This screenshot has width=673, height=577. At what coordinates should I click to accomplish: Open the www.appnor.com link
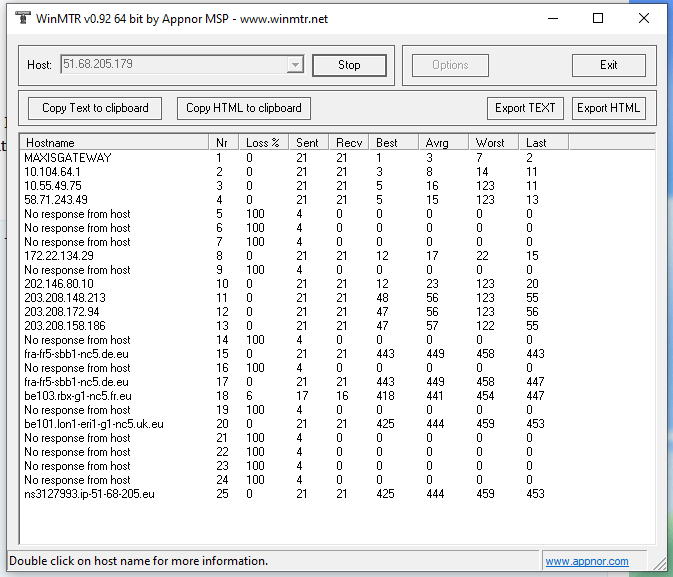click(586, 561)
